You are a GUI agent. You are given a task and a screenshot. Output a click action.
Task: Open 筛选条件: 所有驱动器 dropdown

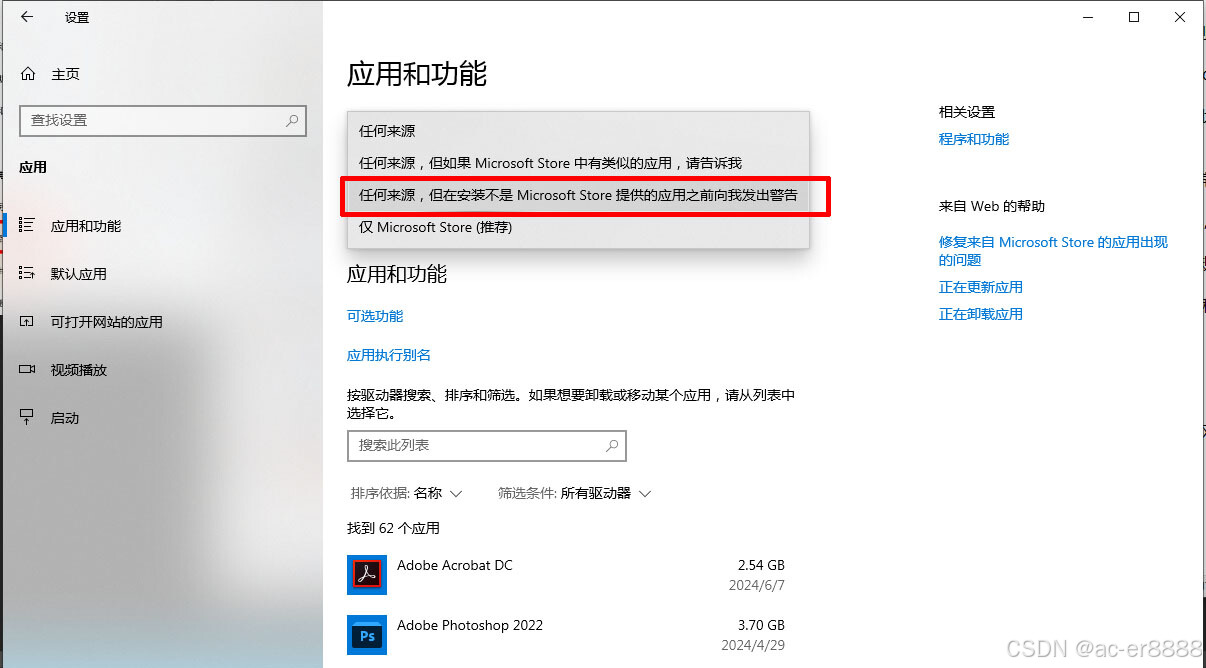pyautogui.click(x=575, y=493)
